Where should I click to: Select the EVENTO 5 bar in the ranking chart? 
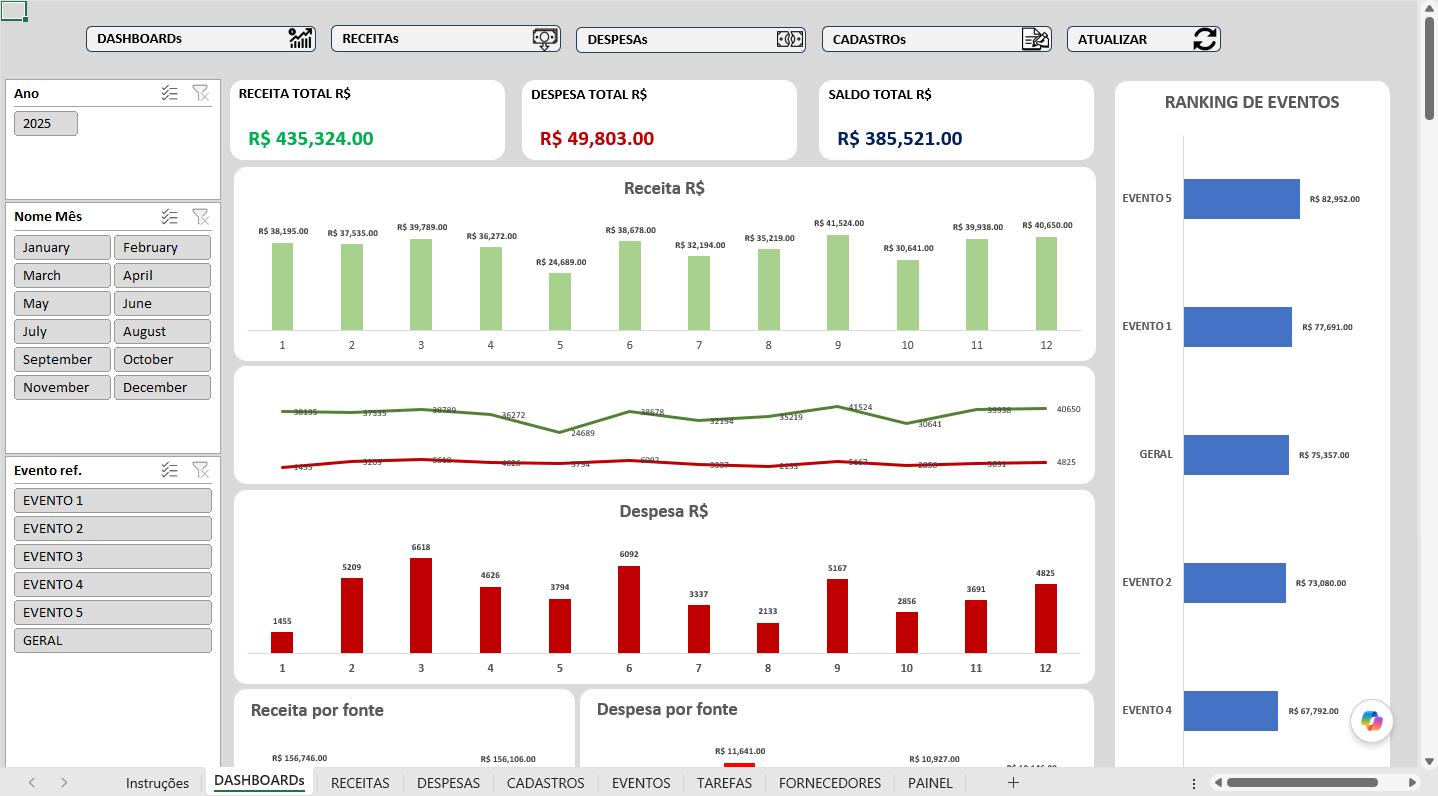1241,199
